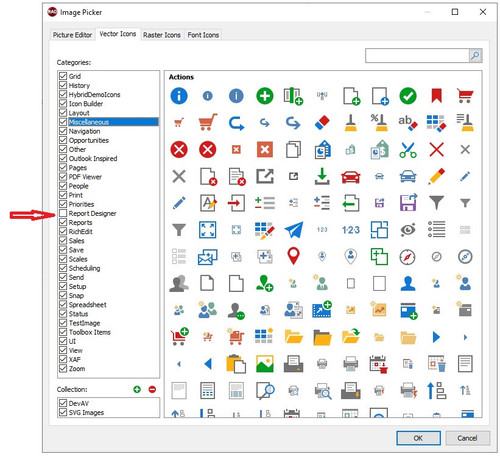Choose the dark closed folder icon
This screenshot has height=456, width=500.
[x=322, y=337]
